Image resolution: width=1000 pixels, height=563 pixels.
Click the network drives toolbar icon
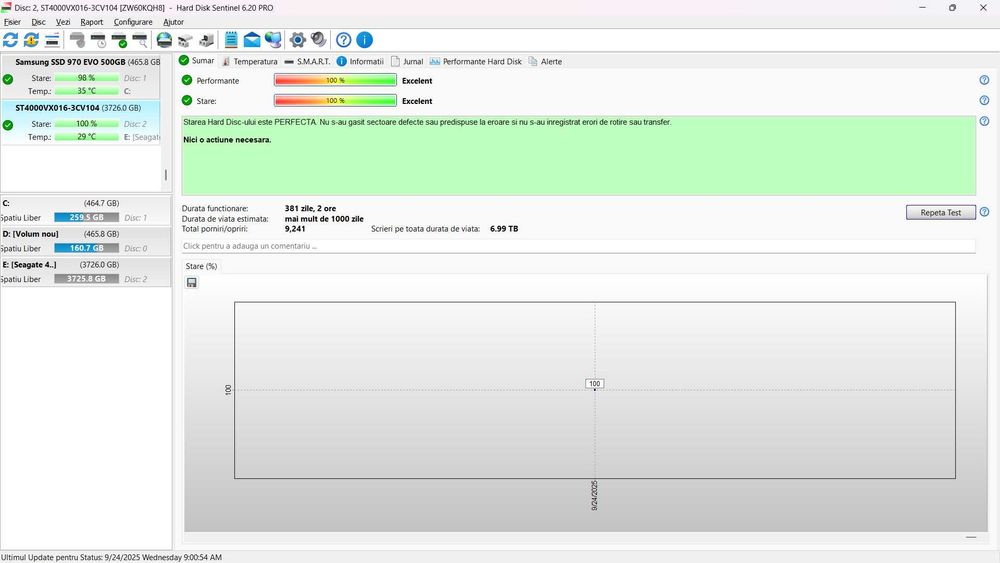[x=185, y=40]
